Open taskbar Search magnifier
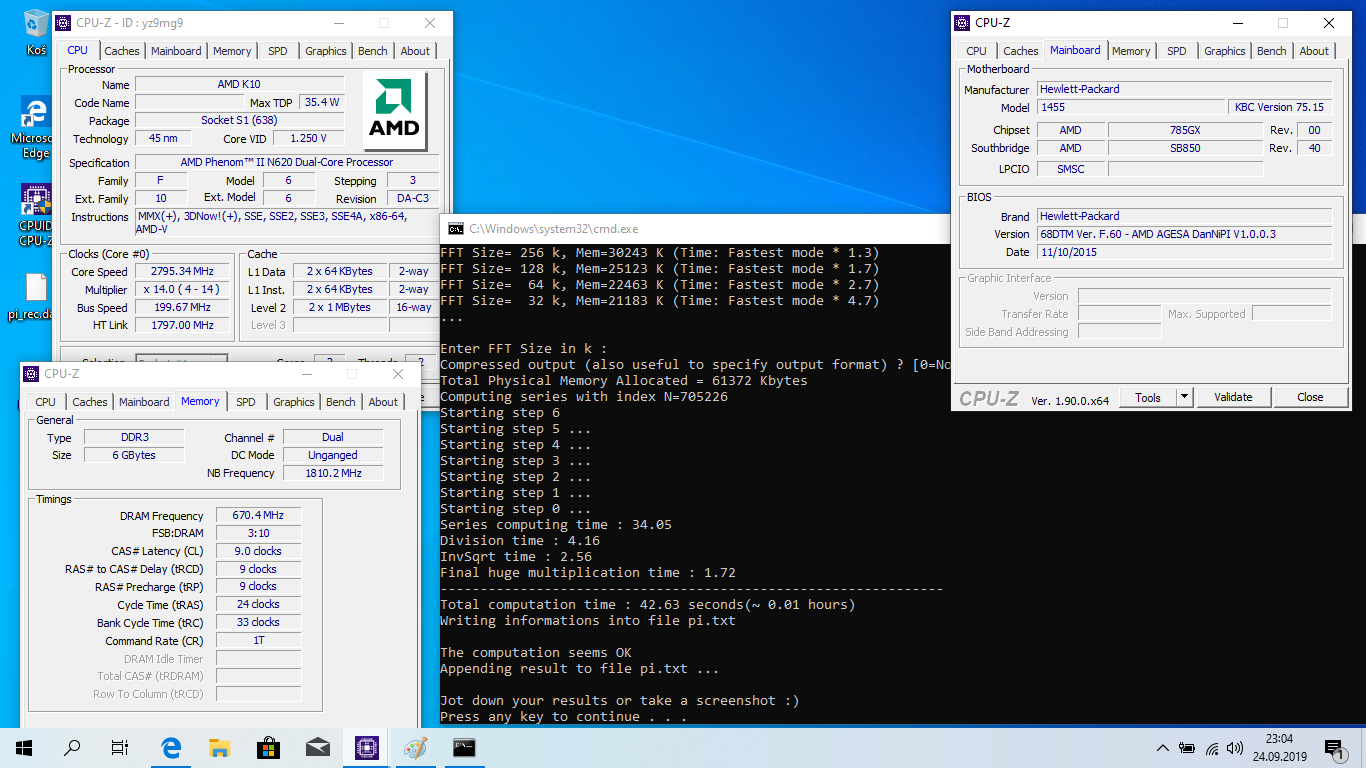This screenshot has height=768, width=1366. pos(72,747)
